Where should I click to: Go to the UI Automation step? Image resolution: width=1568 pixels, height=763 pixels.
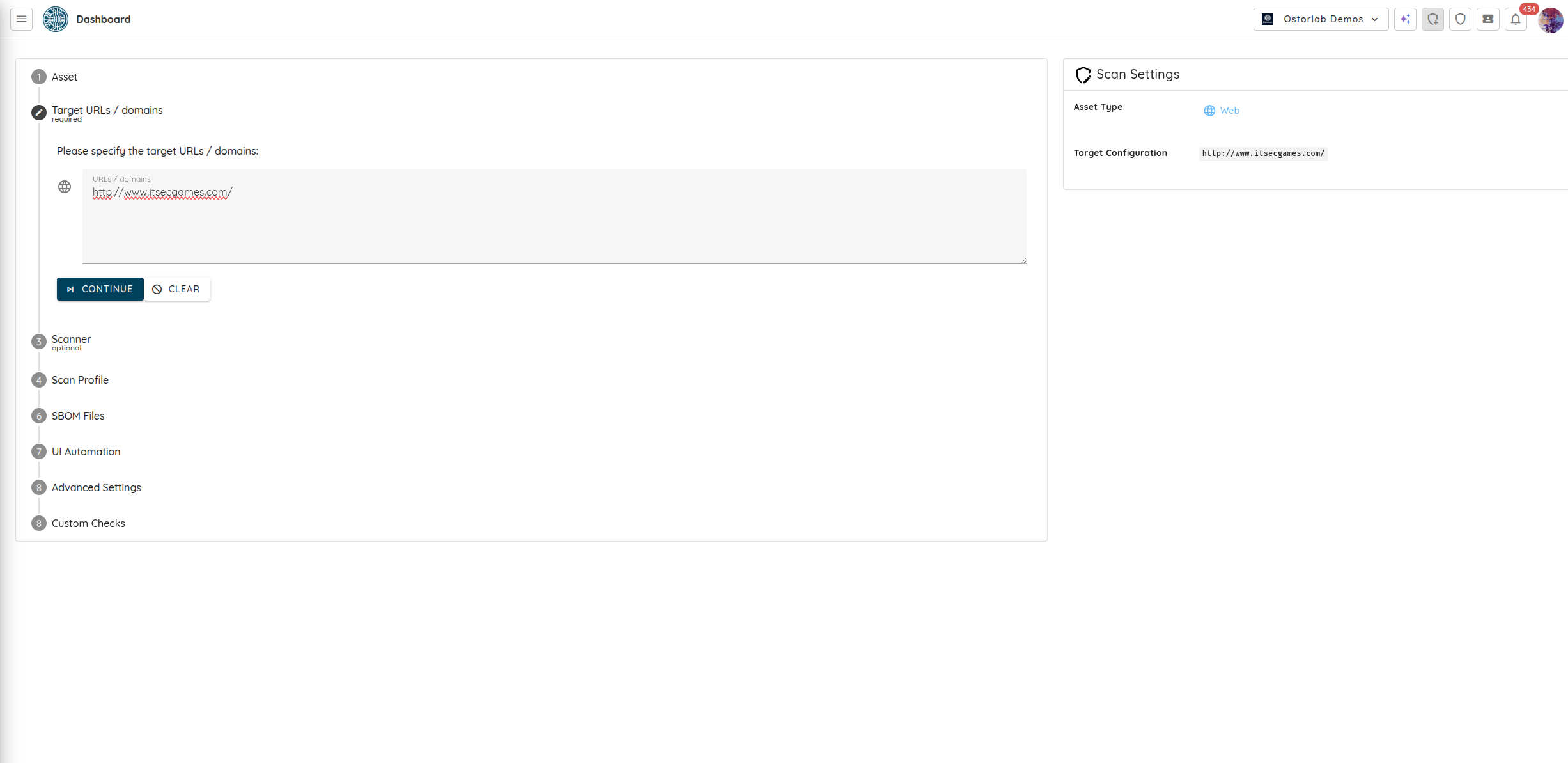coord(86,452)
